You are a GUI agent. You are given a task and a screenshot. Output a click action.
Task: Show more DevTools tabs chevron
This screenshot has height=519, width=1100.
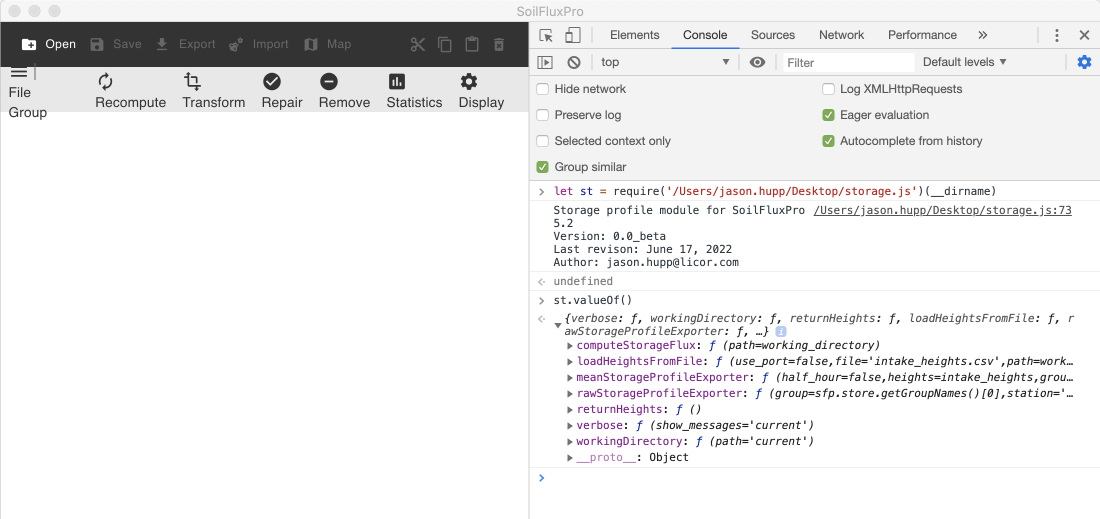click(982, 35)
